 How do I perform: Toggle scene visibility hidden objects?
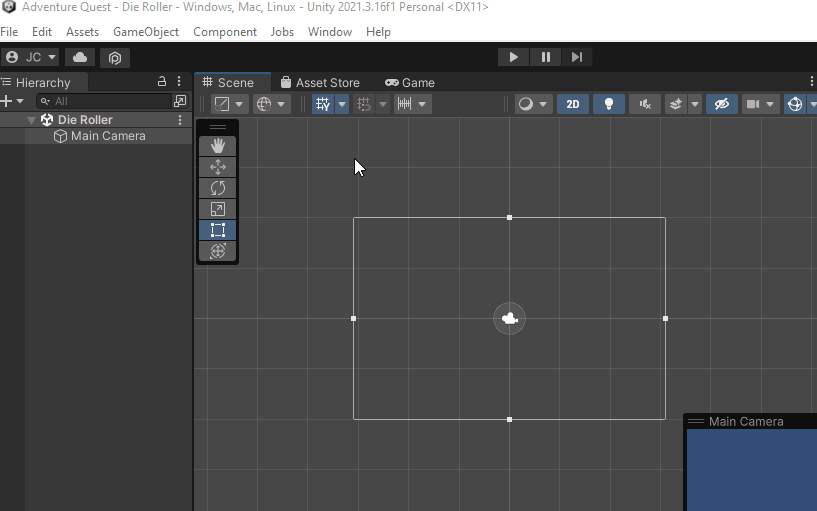[x=722, y=104]
